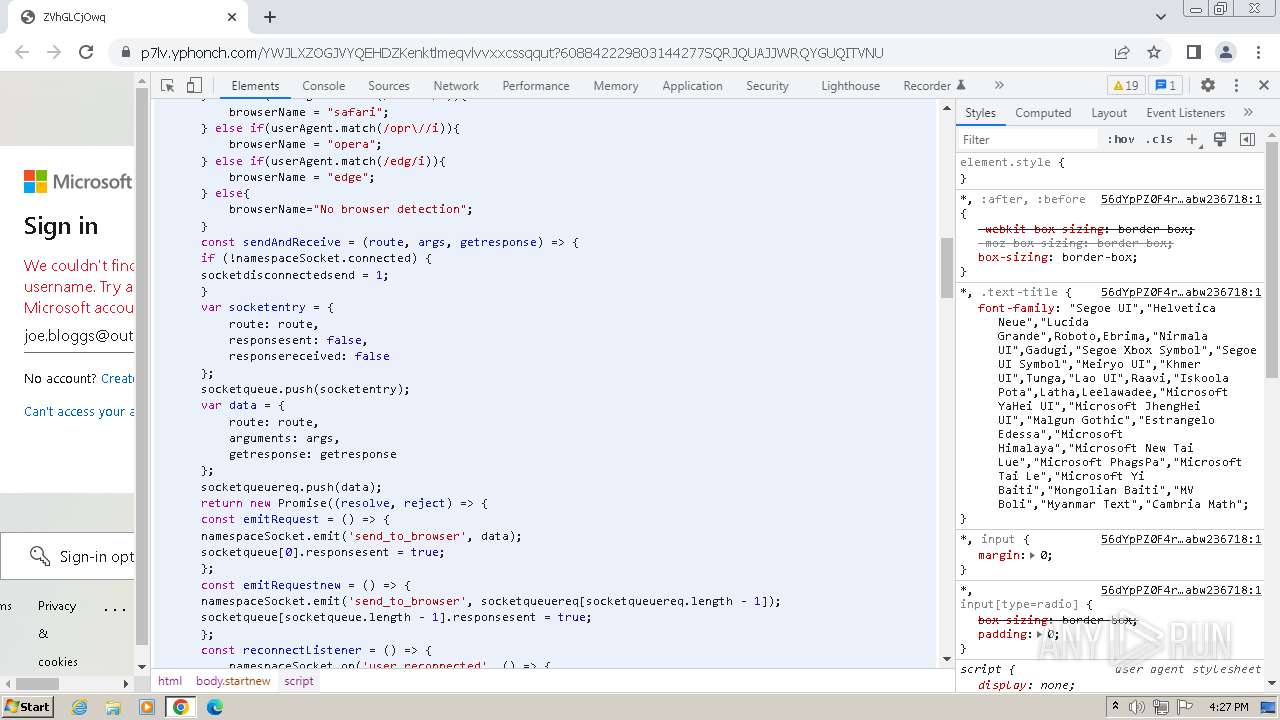
Task: Show more DevTools main tabs
Action: point(999,86)
